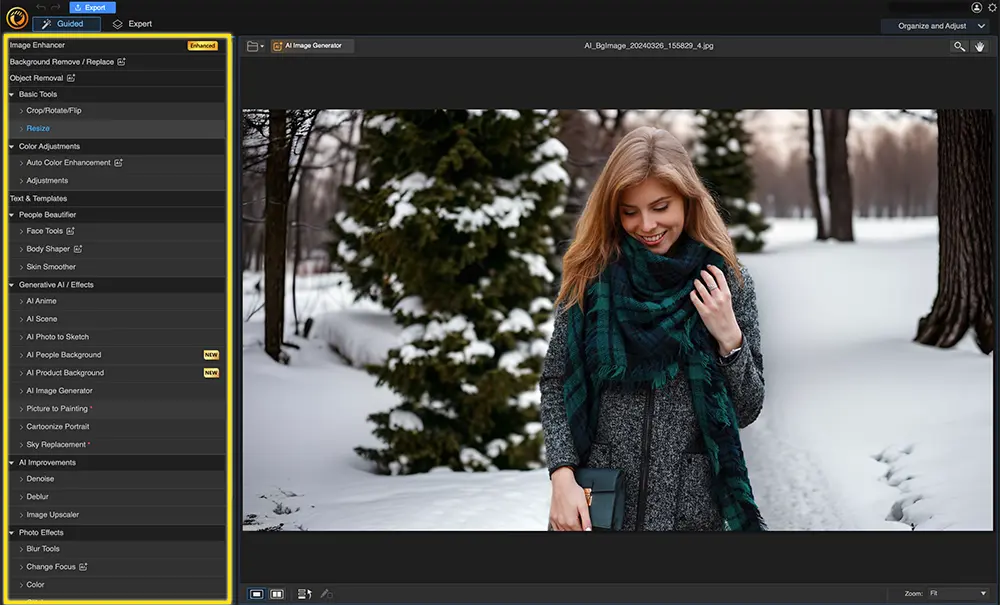Click the AI Image Generator icon in top toolbar
This screenshot has width=1000, height=605.
pyautogui.click(x=277, y=45)
